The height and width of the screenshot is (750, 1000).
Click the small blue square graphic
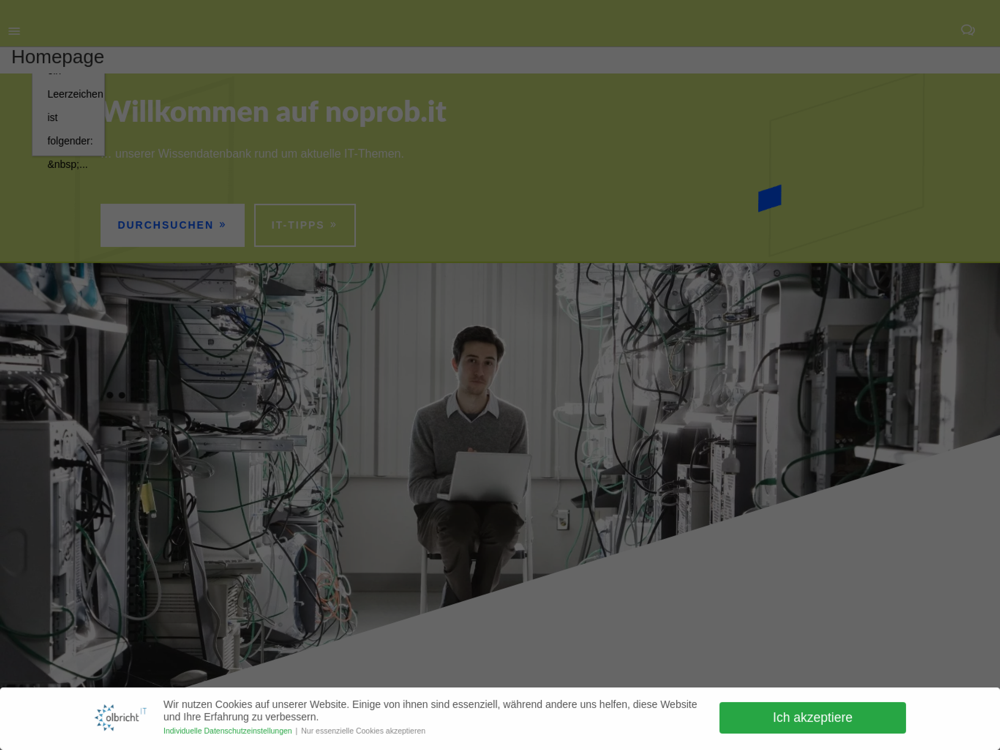point(769,198)
